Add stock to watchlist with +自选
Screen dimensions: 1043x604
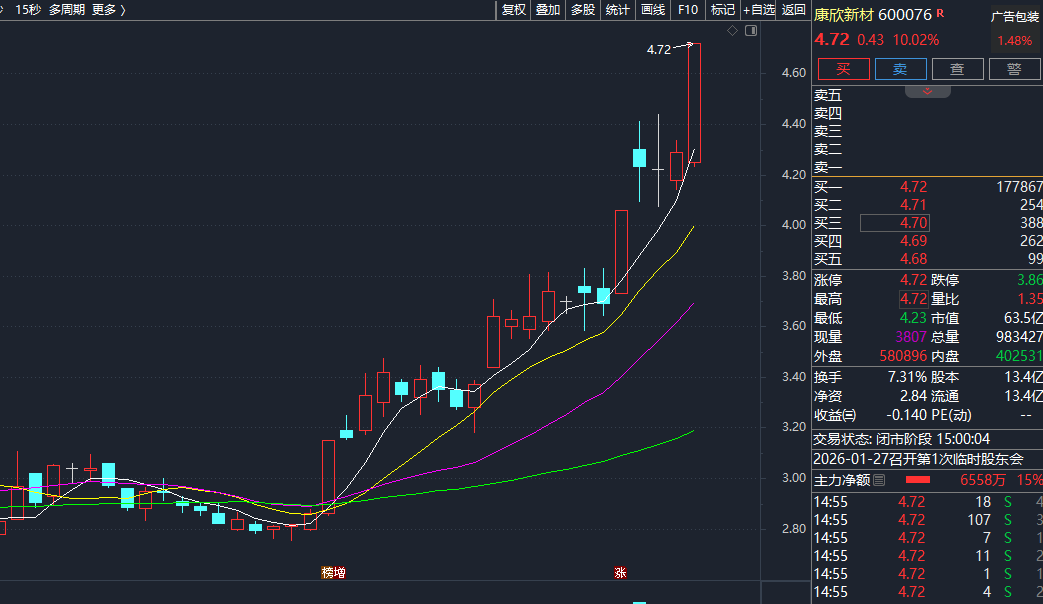(x=758, y=10)
